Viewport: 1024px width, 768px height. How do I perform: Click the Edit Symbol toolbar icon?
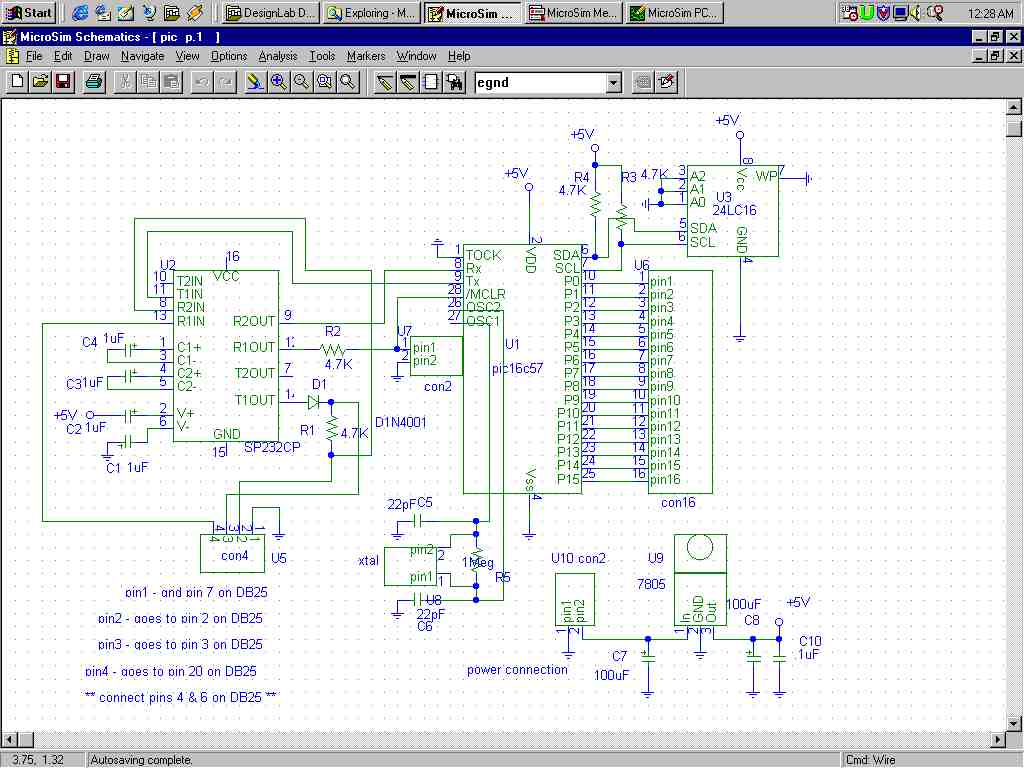(x=667, y=82)
